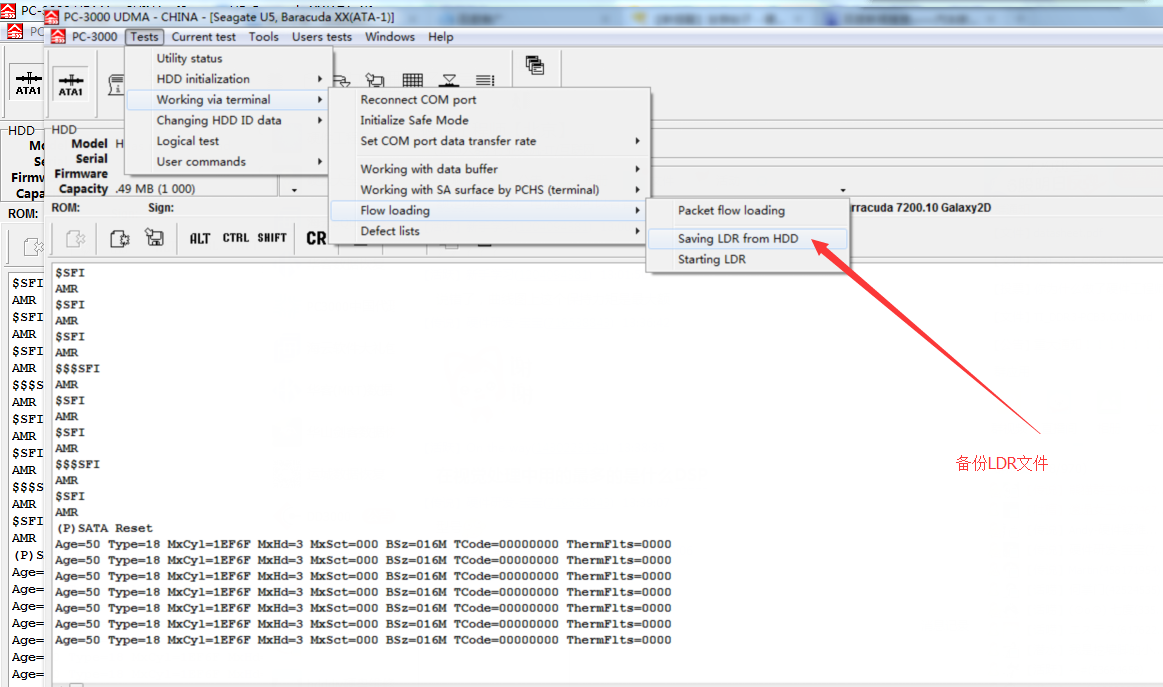Click the PC-3000 logo in title bar

tap(52, 16)
